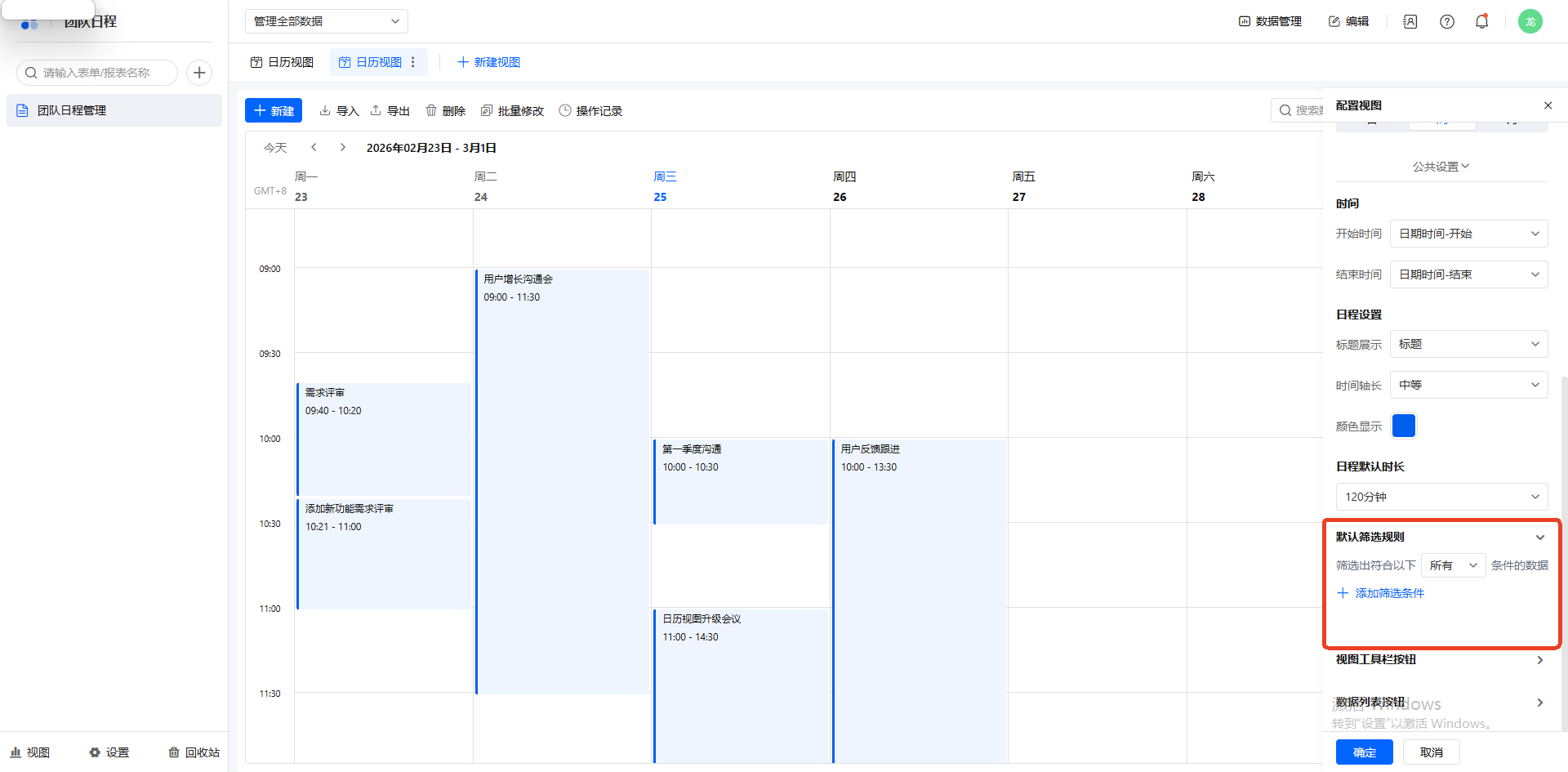
Task: Go to previous week arrow
Action: pyautogui.click(x=314, y=148)
